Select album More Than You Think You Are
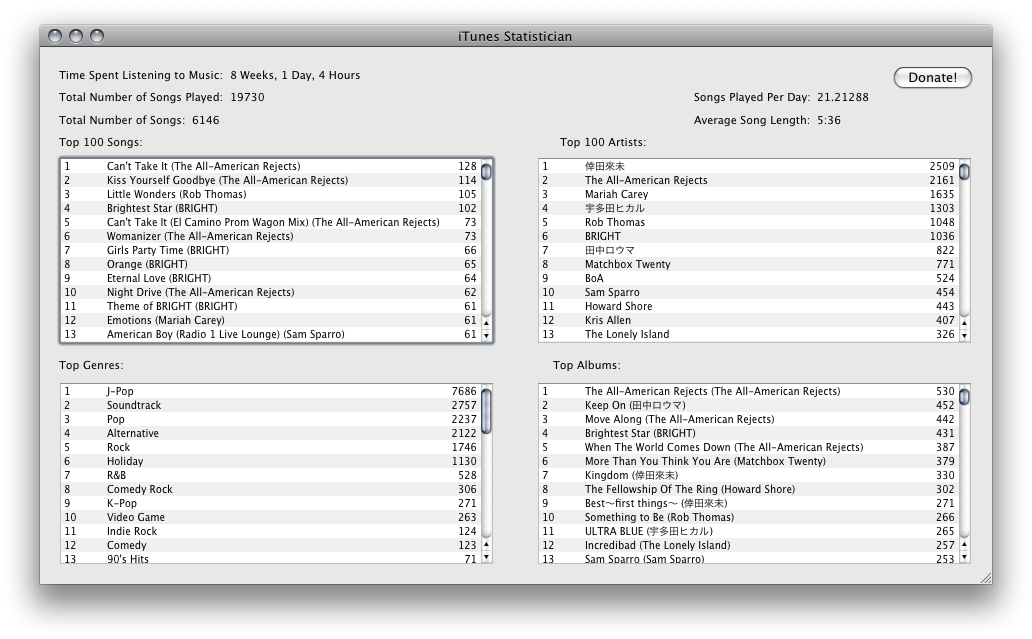The height and width of the screenshot is (639, 1032). (749, 461)
